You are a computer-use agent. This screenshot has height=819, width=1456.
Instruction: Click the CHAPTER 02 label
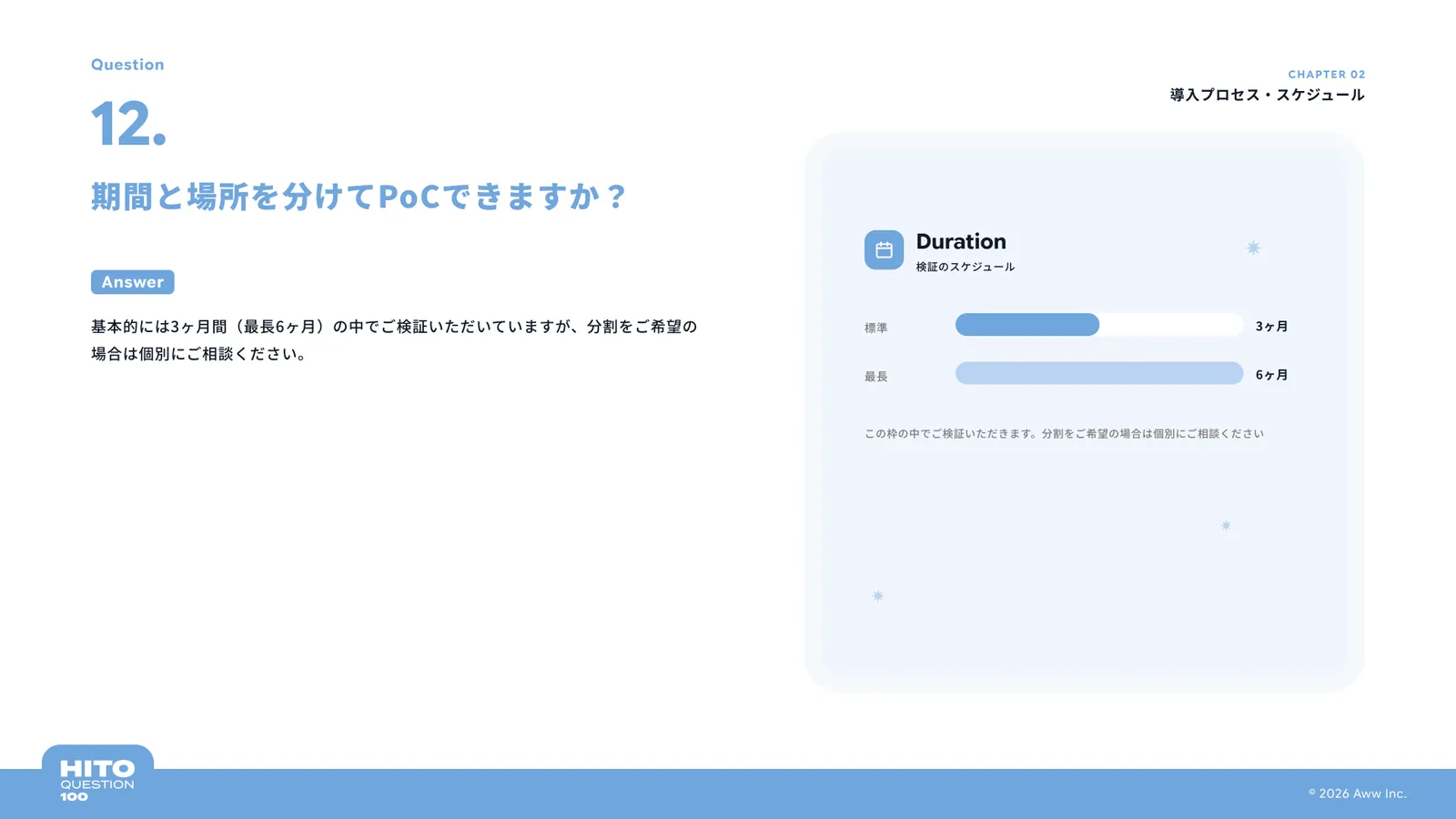tap(1327, 75)
